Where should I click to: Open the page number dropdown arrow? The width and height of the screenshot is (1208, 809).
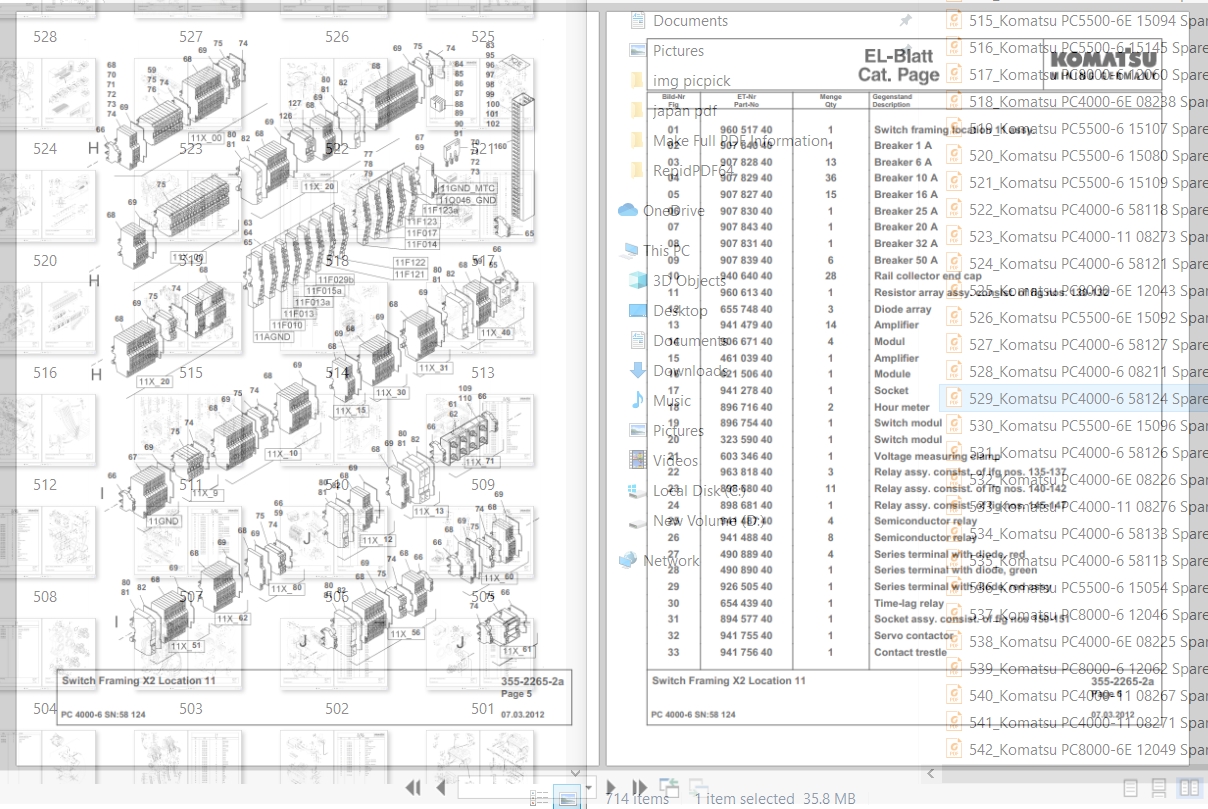590,787
